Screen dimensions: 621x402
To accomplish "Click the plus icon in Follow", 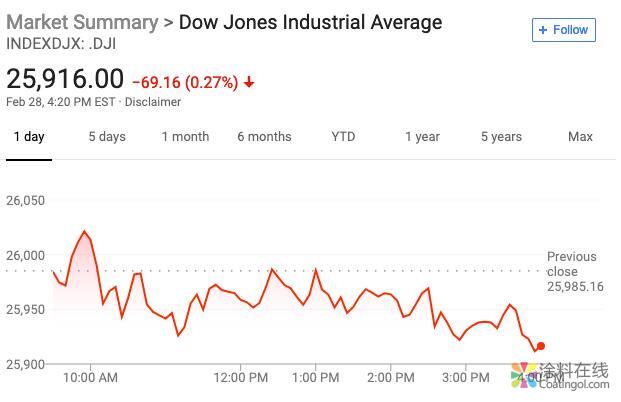I will pos(543,30).
